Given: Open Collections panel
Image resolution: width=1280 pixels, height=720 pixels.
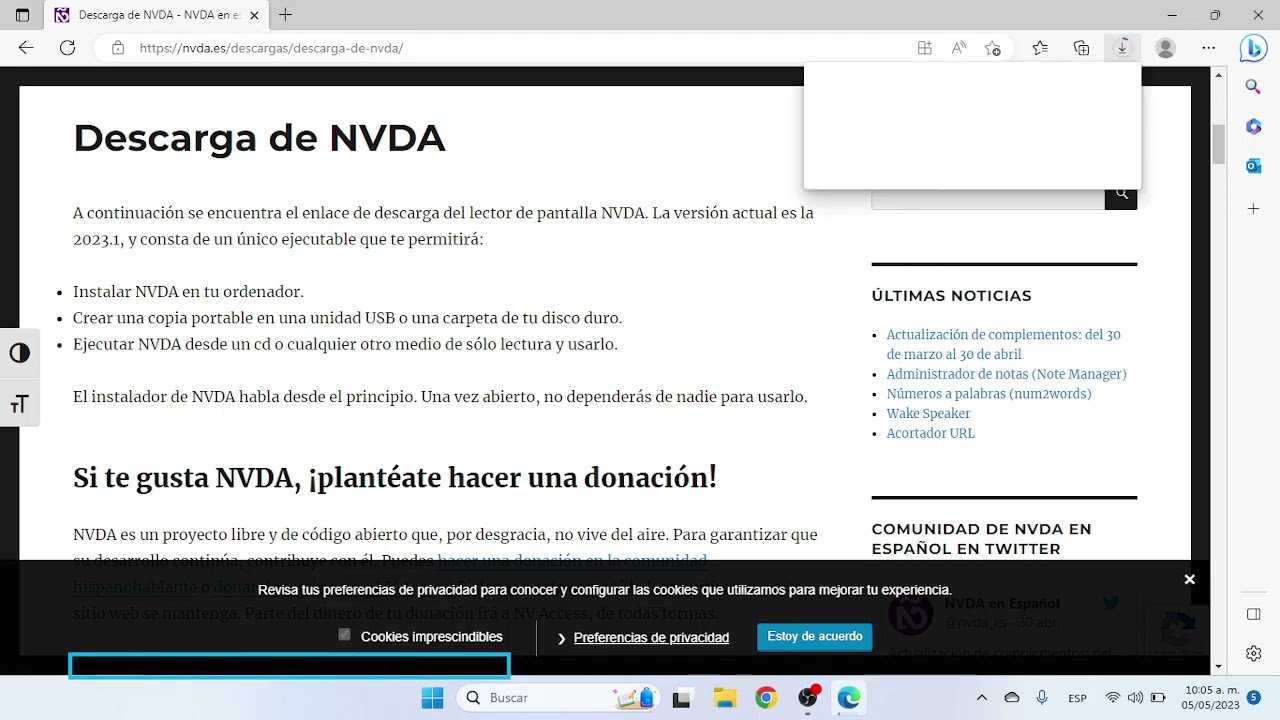Looking at the screenshot, I should (x=1081, y=47).
